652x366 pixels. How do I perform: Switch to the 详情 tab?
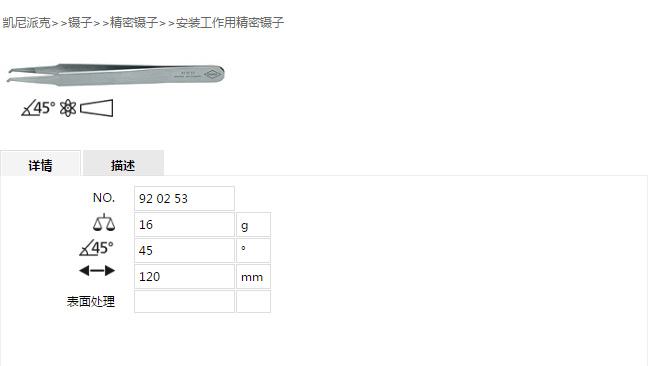click(x=40, y=163)
